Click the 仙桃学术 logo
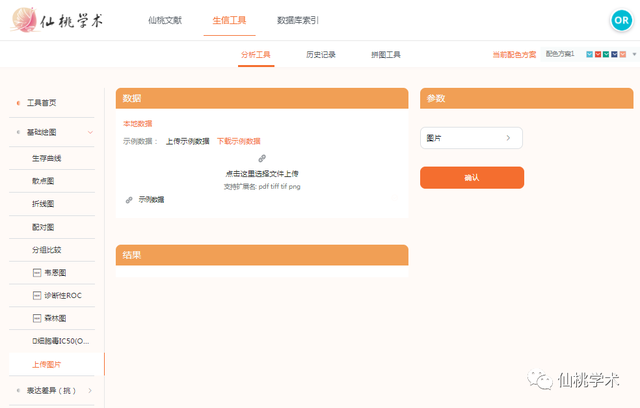This screenshot has height=408, width=640. point(57,20)
